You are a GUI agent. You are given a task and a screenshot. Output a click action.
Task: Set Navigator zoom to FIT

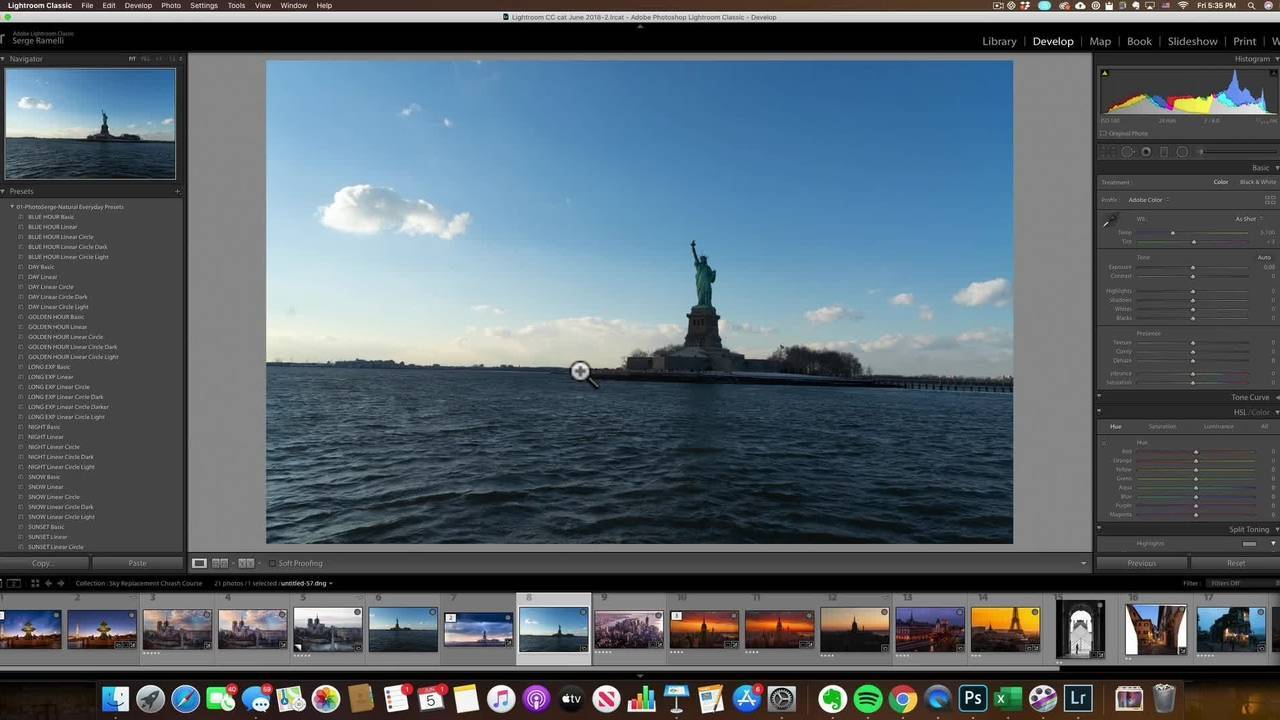point(132,59)
